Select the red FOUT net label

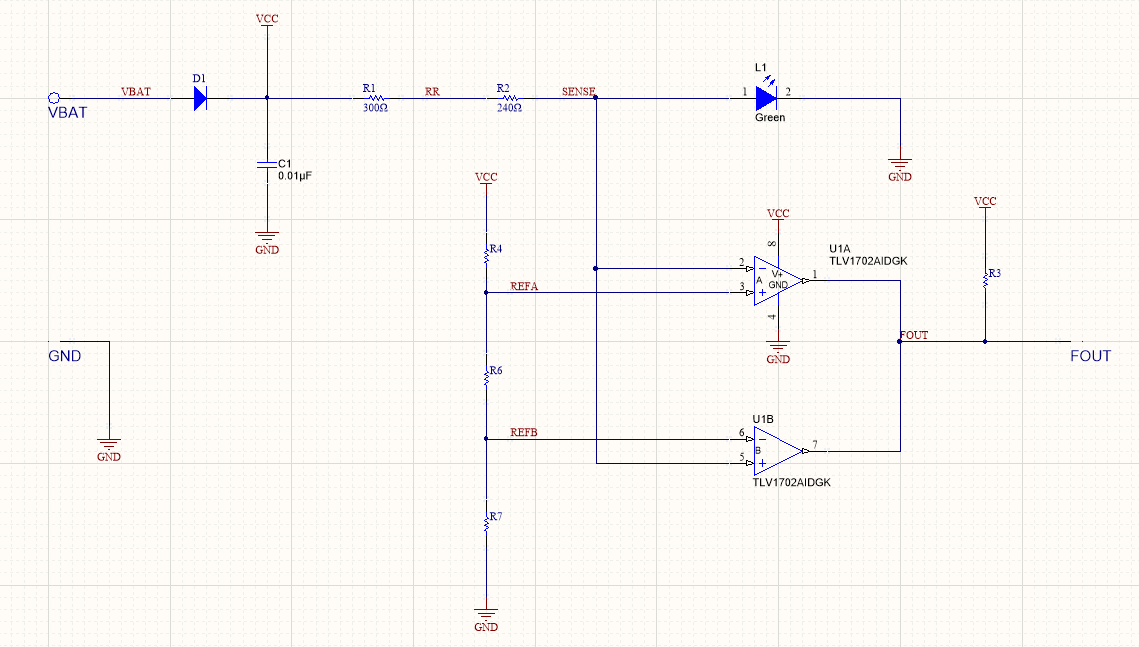tap(914, 335)
